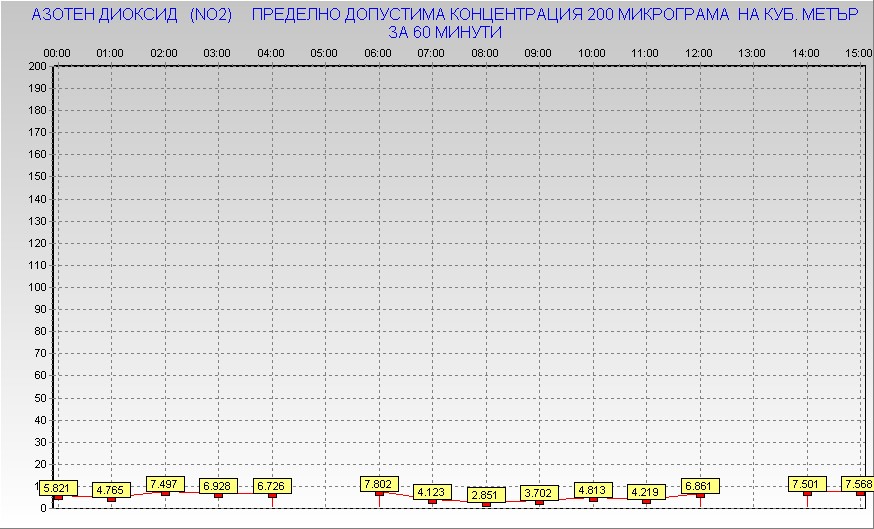
Task: Click the 5.821 data label
Action: (x=58, y=488)
